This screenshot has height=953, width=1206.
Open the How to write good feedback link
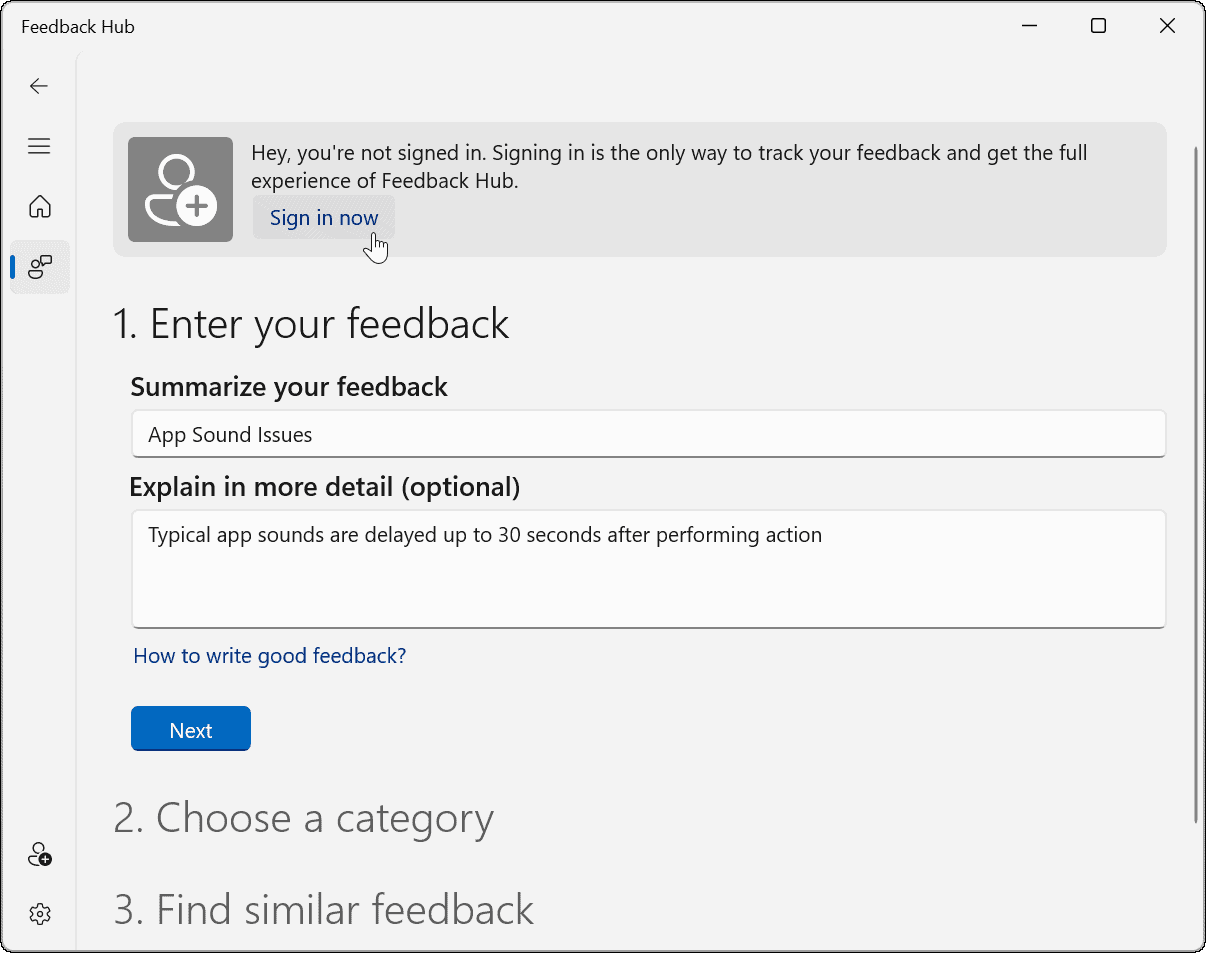tap(269, 655)
